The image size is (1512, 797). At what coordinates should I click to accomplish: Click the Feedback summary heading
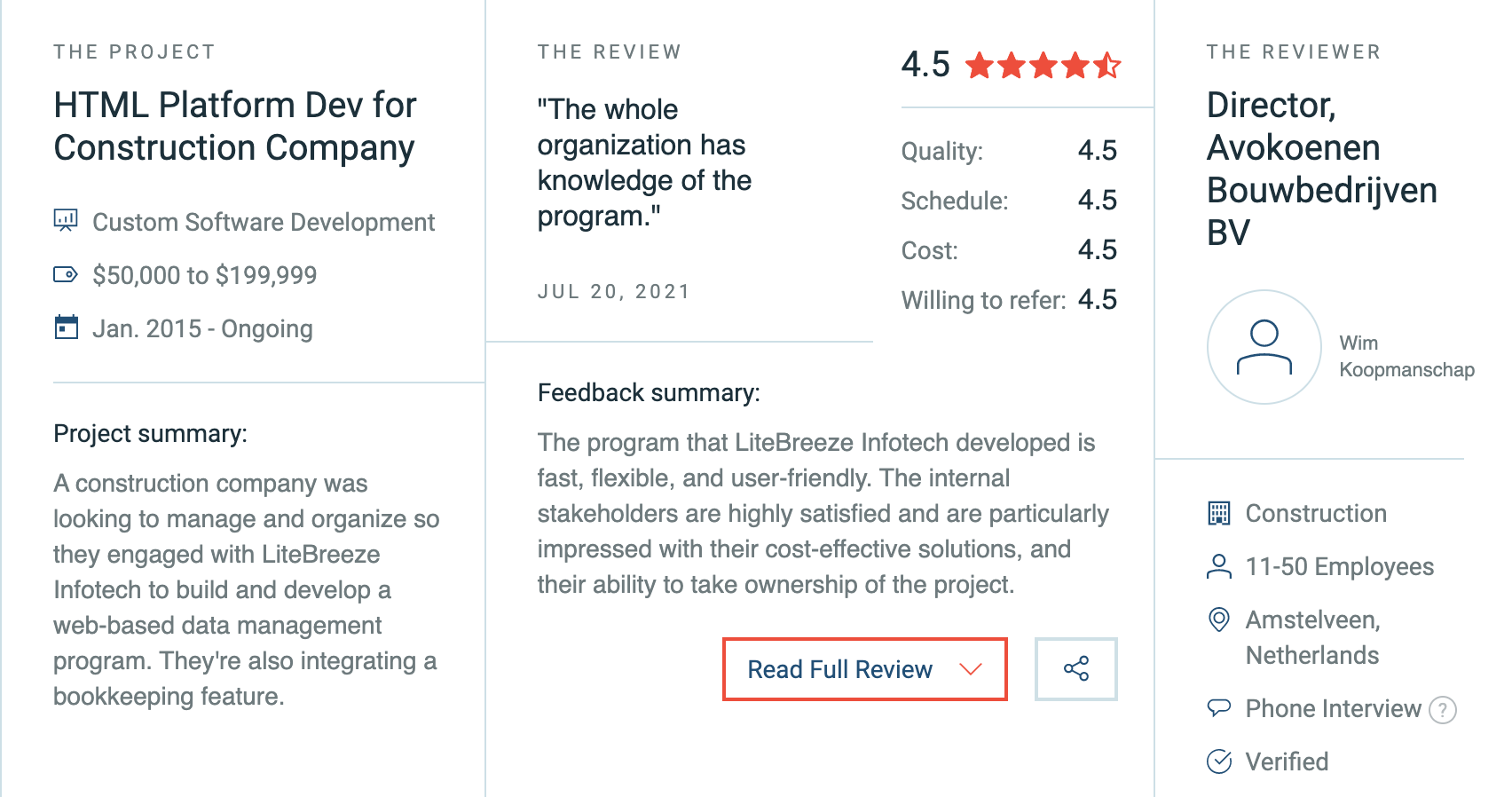click(649, 392)
